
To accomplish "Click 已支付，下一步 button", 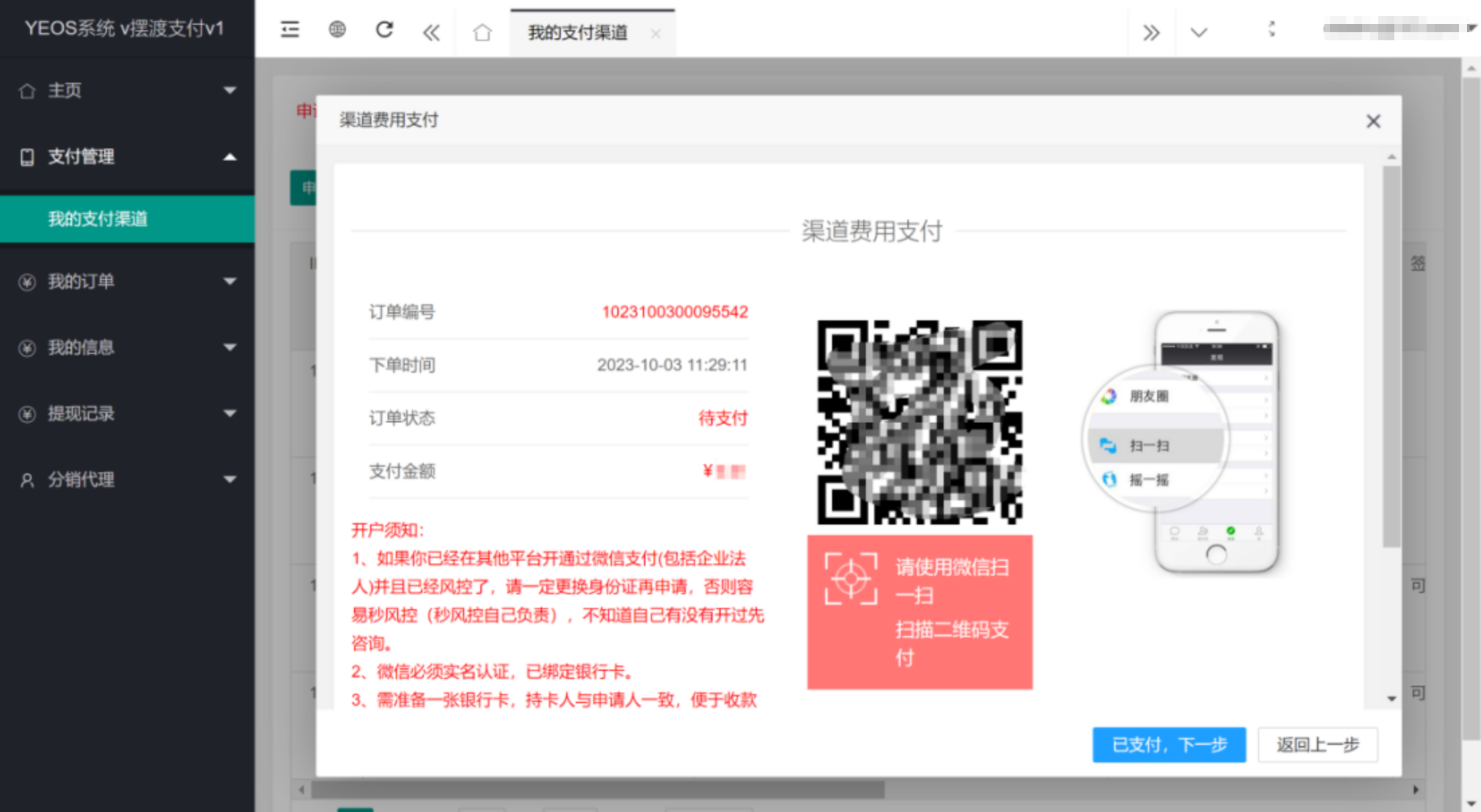I will 1169,744.
